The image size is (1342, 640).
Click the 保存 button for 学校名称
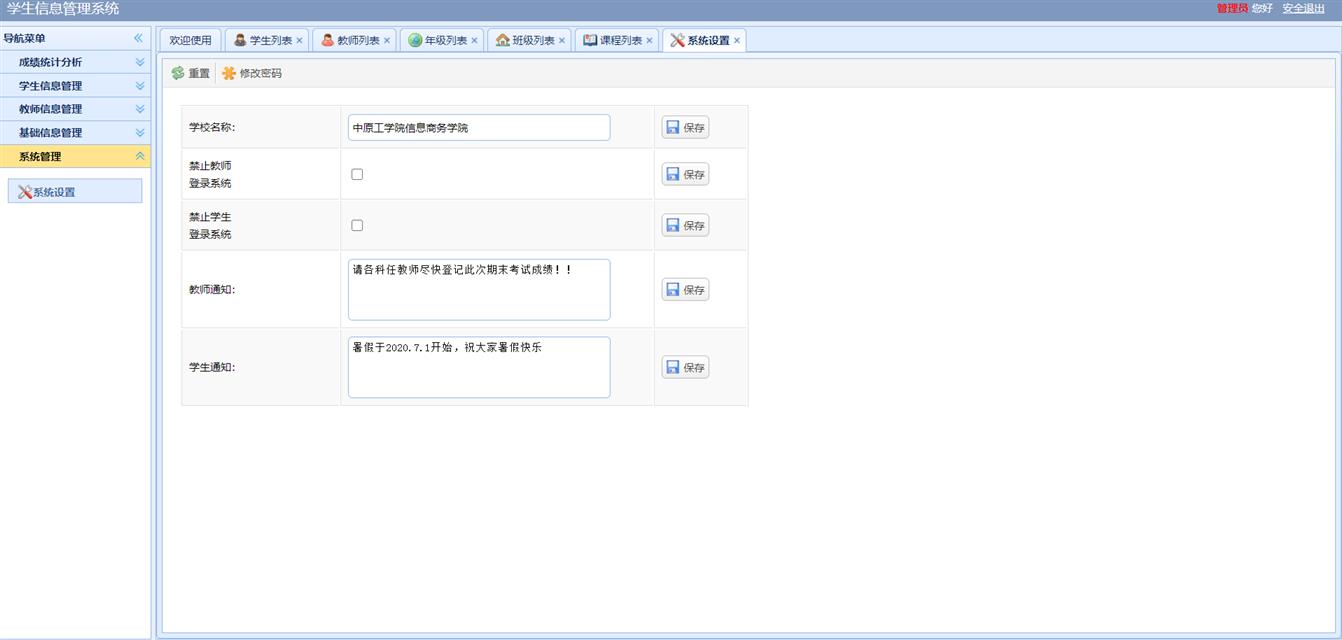(x=685, y=128)
